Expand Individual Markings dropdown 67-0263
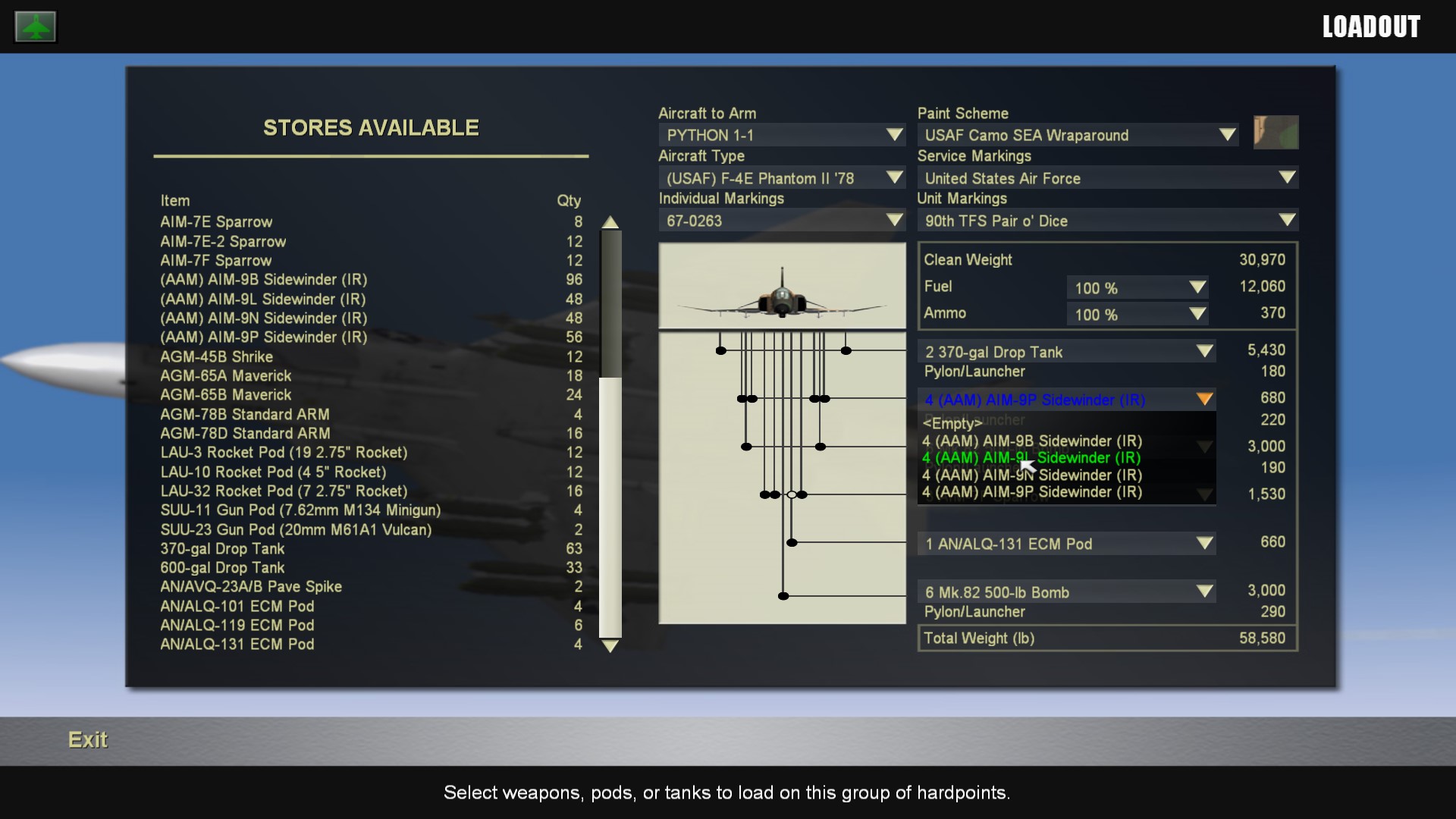This screenshot has height=819, width=1456. point(782,221)
